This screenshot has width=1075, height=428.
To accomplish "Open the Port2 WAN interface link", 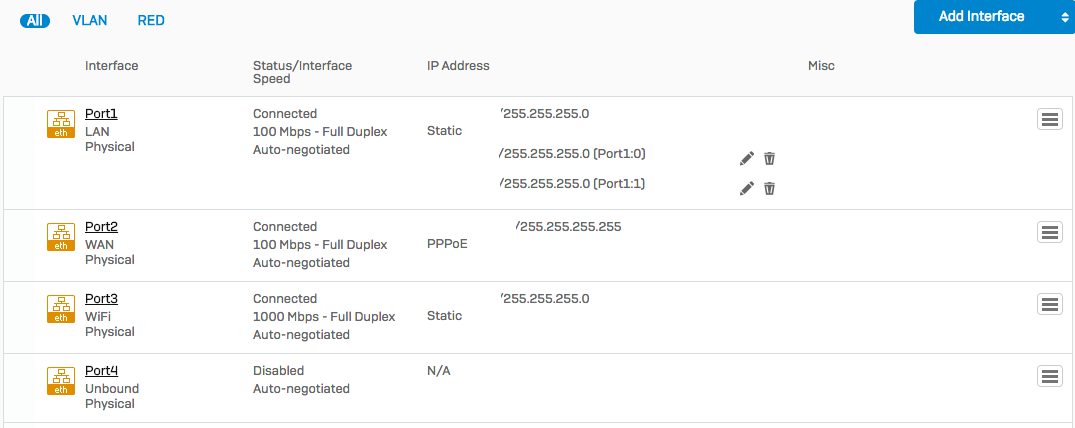I will (101, 226).
